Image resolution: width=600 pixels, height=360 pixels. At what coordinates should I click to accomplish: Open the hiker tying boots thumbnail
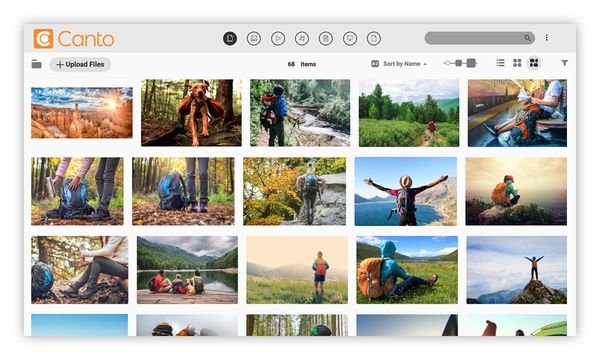click(80, 270)
